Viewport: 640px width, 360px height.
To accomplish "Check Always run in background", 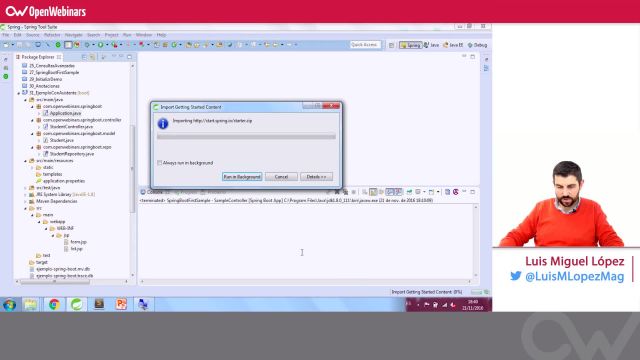I will click(160, 163).
